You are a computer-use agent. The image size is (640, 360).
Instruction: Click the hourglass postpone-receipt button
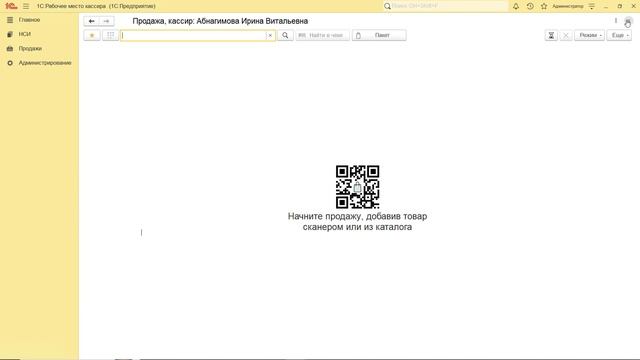click(x=551, y=36)
